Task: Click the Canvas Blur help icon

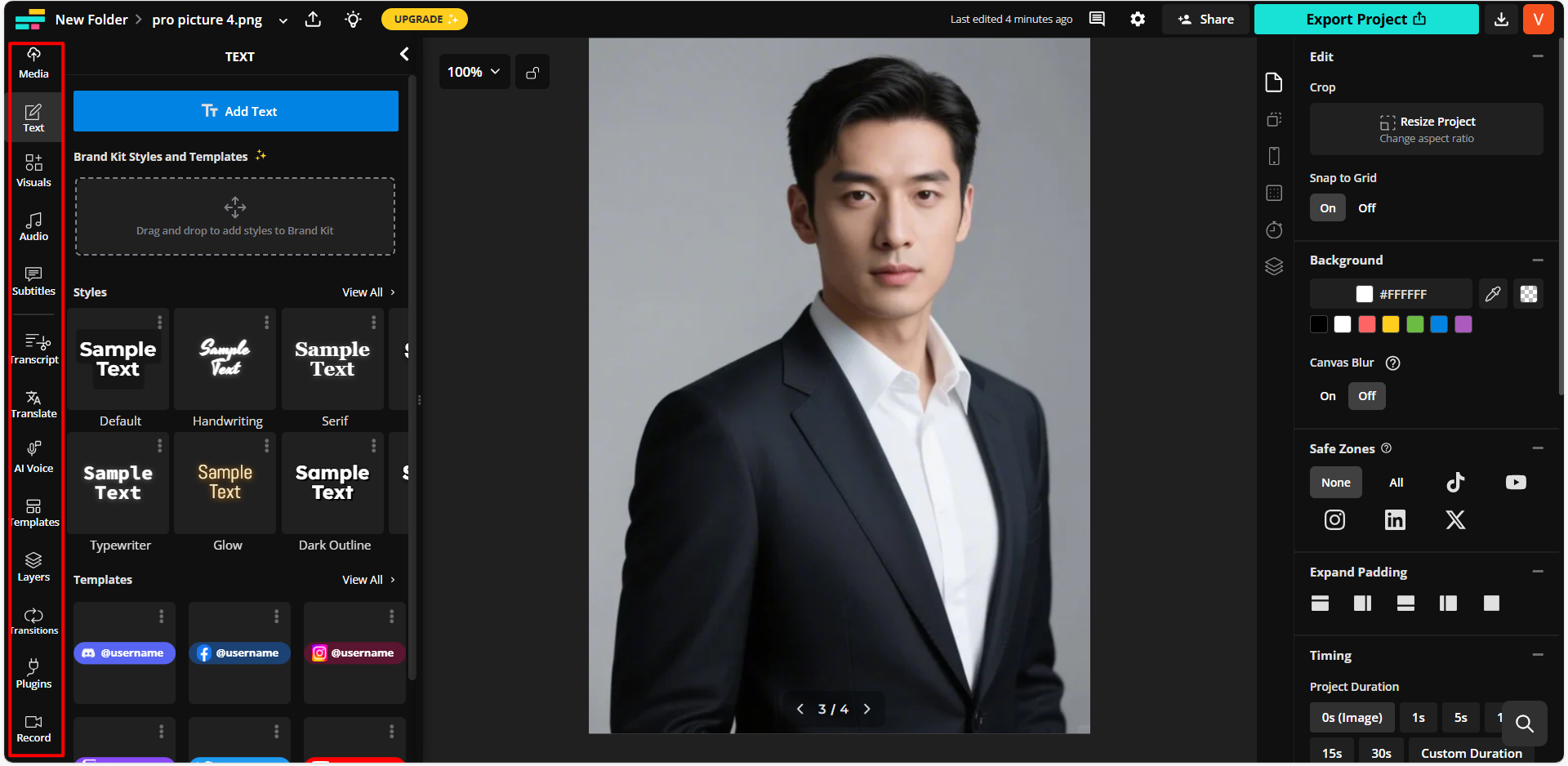Action: (1393, 363)
